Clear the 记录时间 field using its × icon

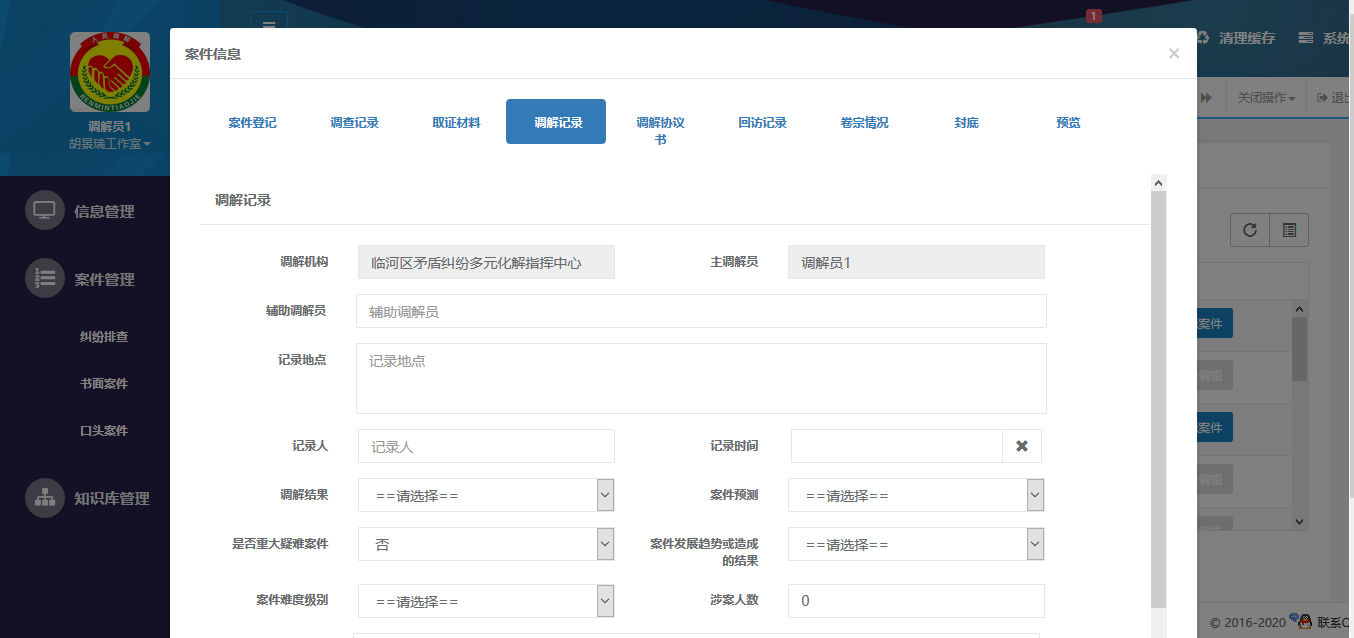tap(1022, 445)
